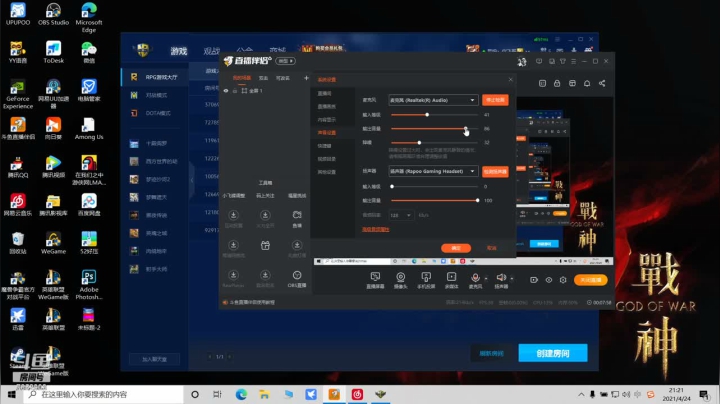Select RPG游戏大厅 in game platform sidebar
720x404 pixels.
155,77
